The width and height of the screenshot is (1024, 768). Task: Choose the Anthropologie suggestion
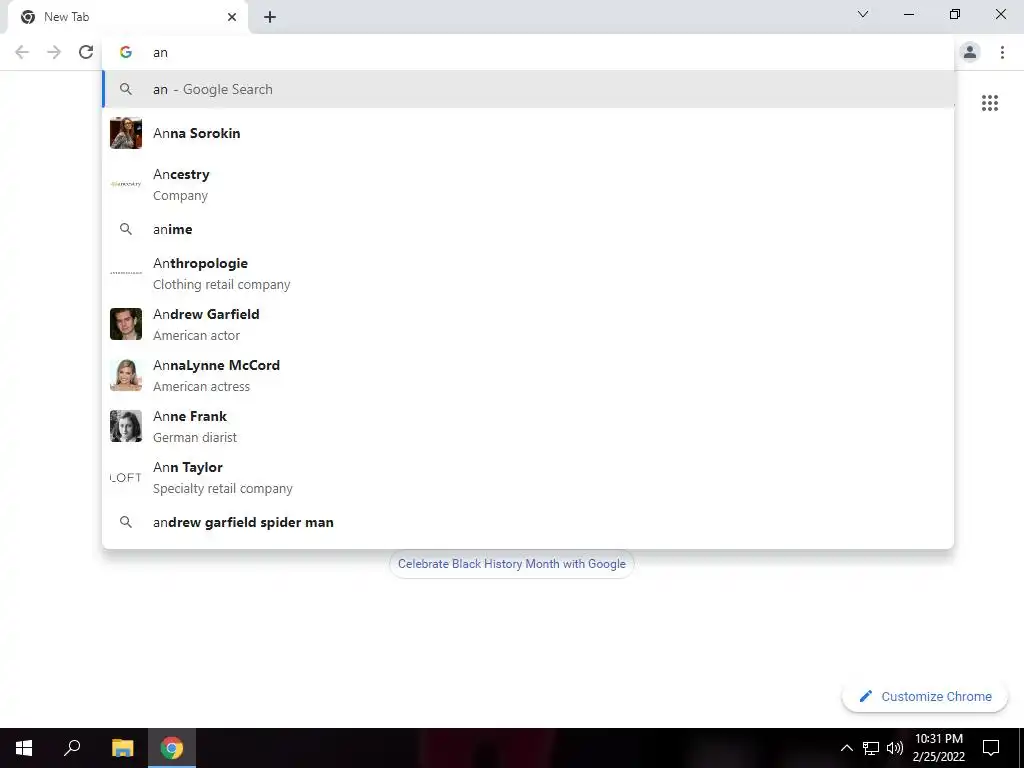(528, 273)
